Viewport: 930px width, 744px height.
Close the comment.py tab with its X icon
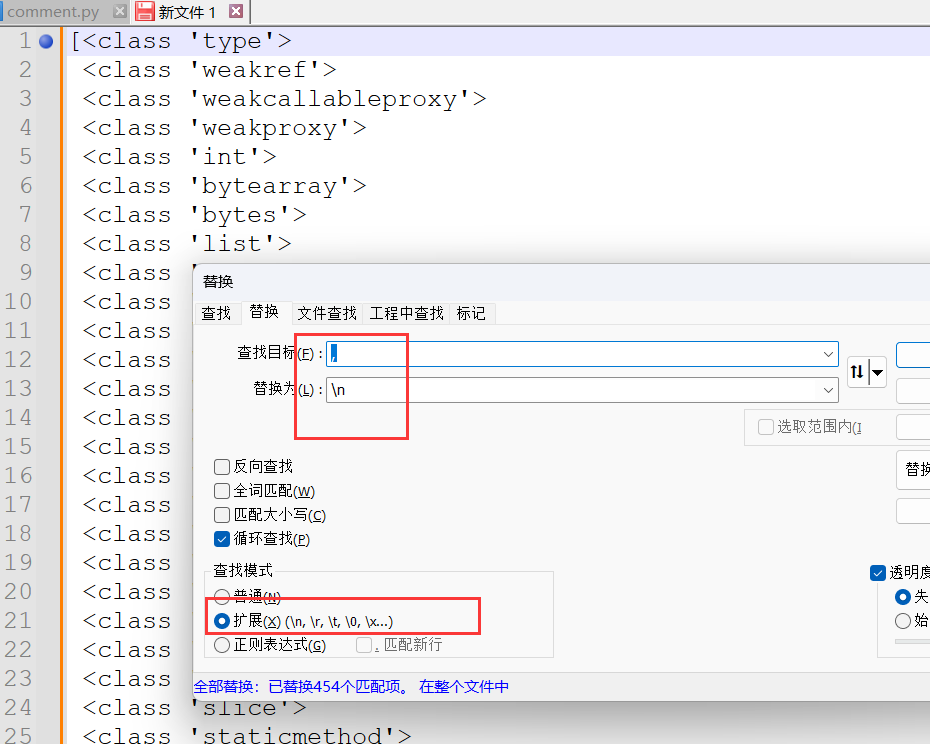click(x=120, y=12)
